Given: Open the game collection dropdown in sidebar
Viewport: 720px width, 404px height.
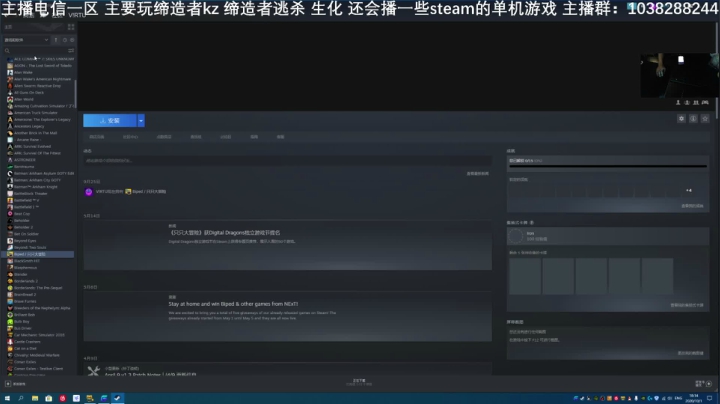Looking at the screenshot, I should [x=26, y=40].
